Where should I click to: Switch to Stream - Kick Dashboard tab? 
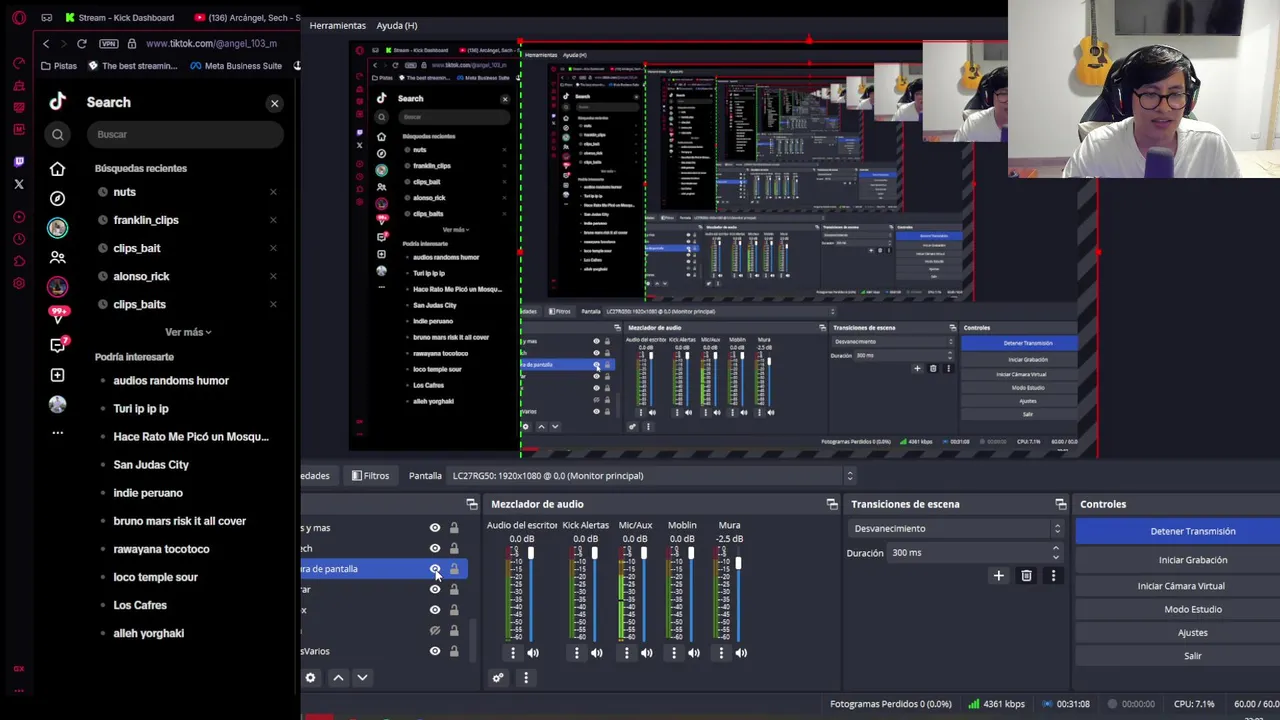120,17
